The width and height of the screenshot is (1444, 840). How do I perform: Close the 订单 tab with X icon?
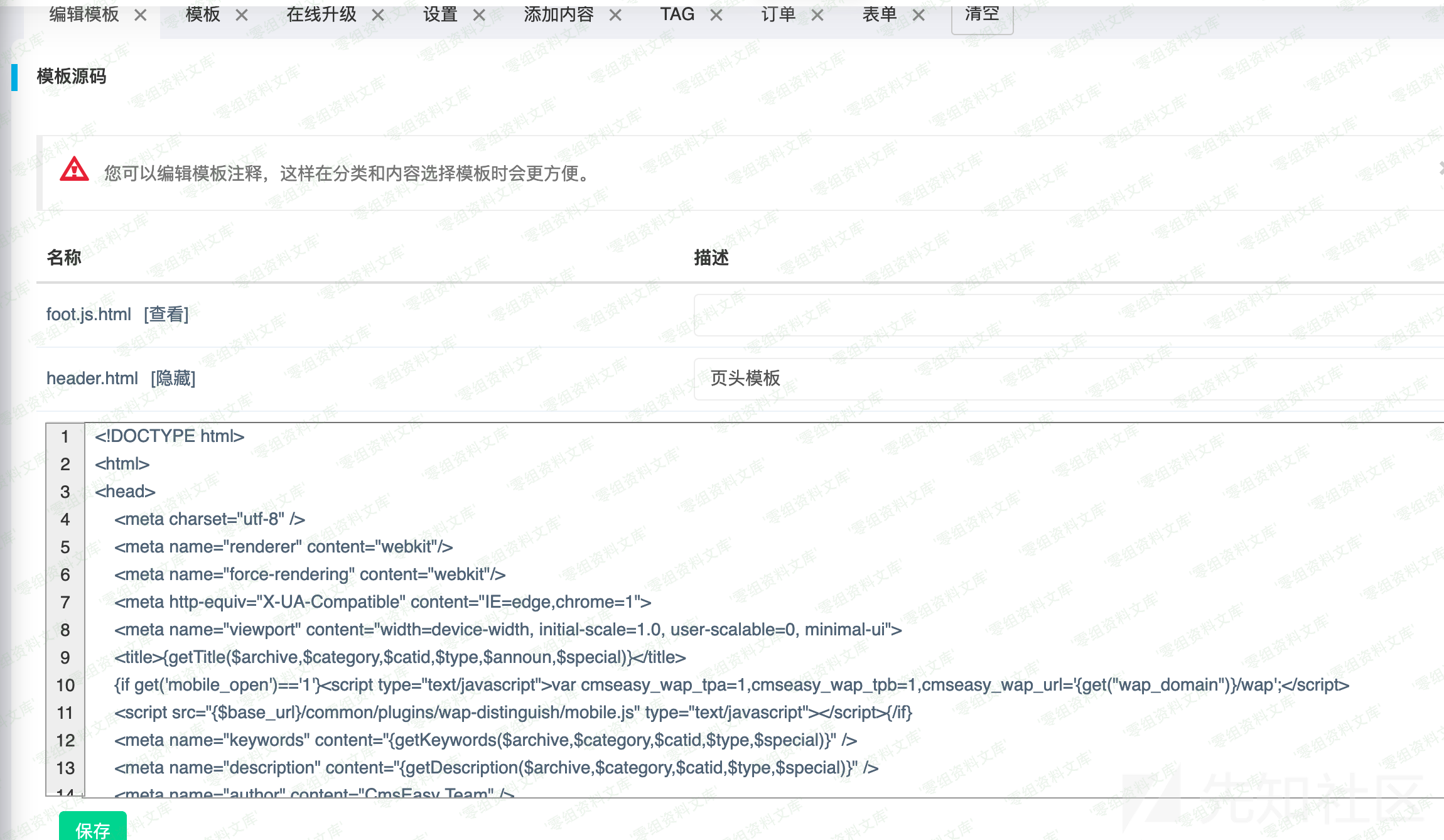[x=817, y=15]
